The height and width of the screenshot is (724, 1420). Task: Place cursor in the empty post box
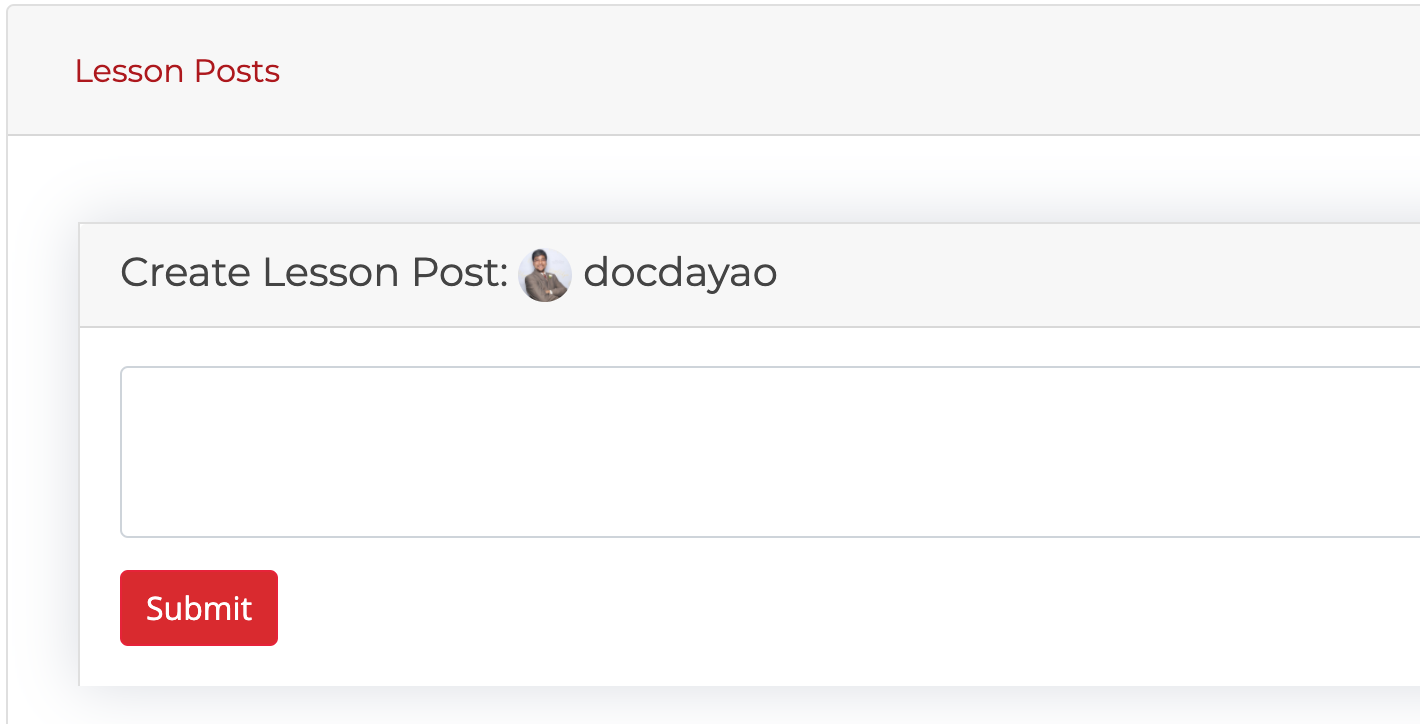tap(768, 452)
